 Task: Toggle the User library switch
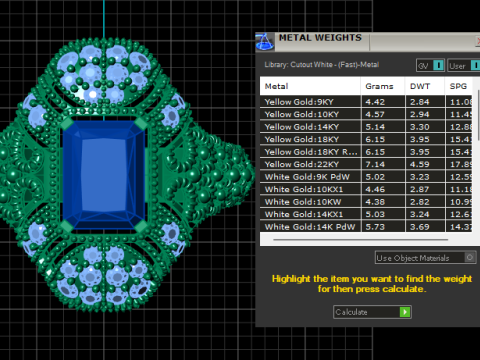(464, 65)
